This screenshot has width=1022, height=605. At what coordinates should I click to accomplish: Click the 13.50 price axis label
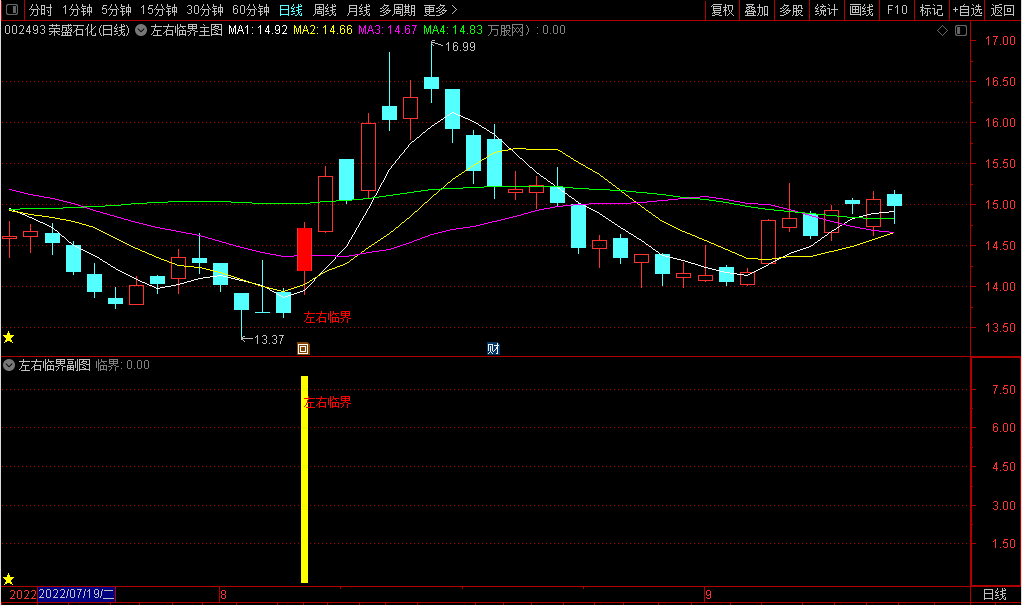coord(1000,327)
